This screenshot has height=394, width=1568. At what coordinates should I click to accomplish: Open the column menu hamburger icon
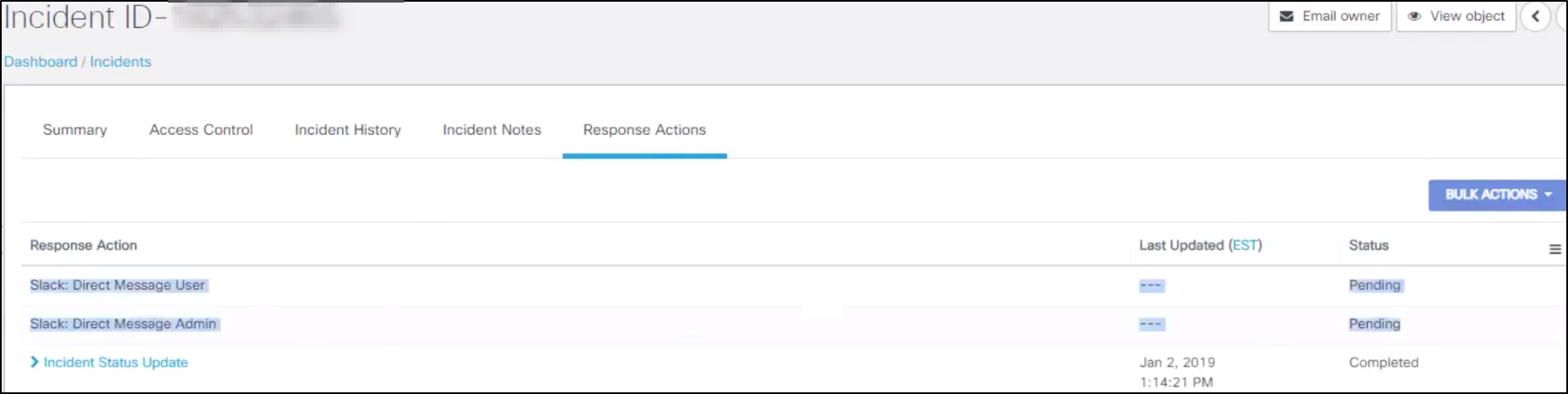pyautogui.click(x=1555, y=249)
